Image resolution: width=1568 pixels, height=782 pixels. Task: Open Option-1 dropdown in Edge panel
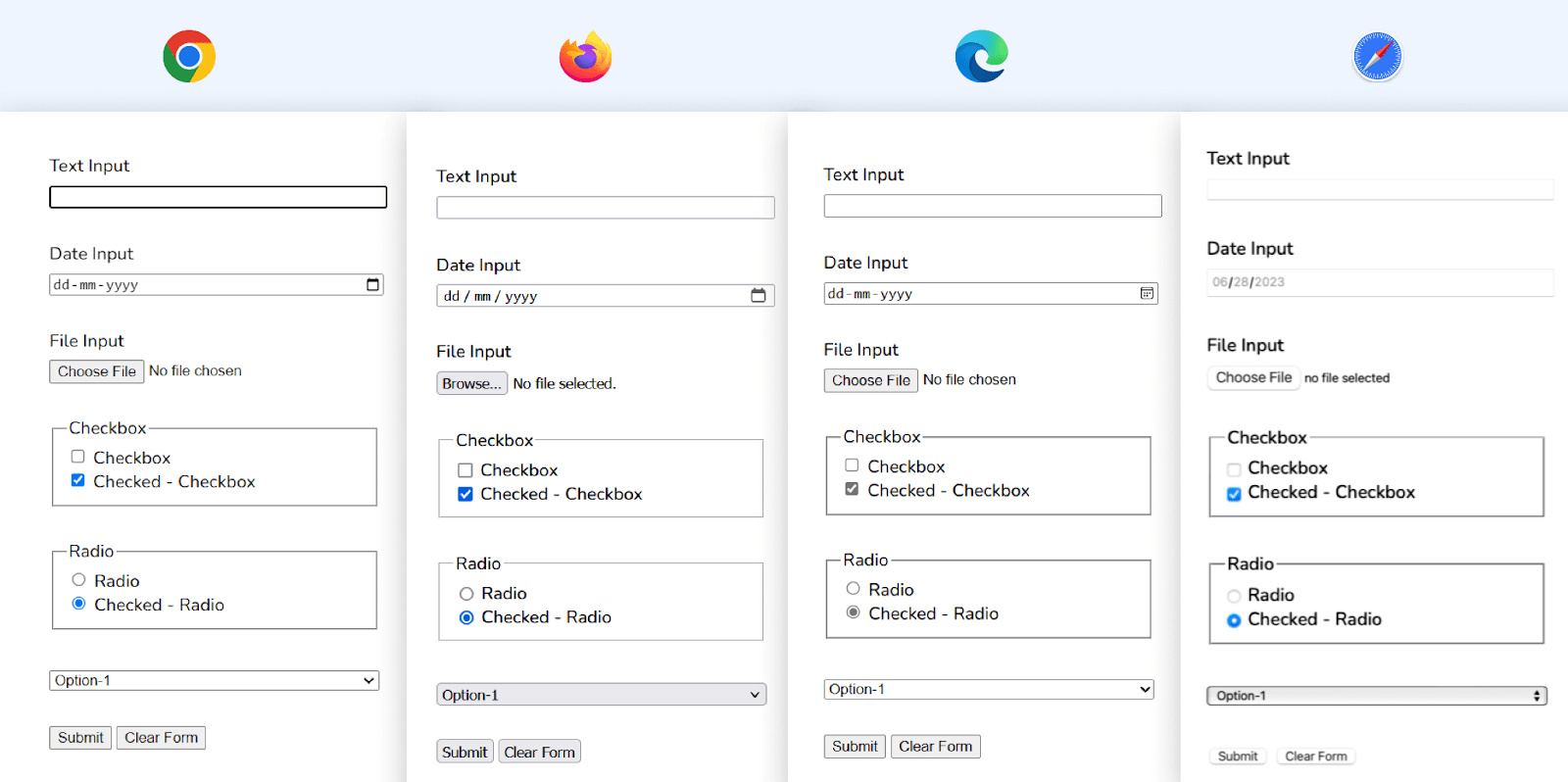(x=989, y=689)
